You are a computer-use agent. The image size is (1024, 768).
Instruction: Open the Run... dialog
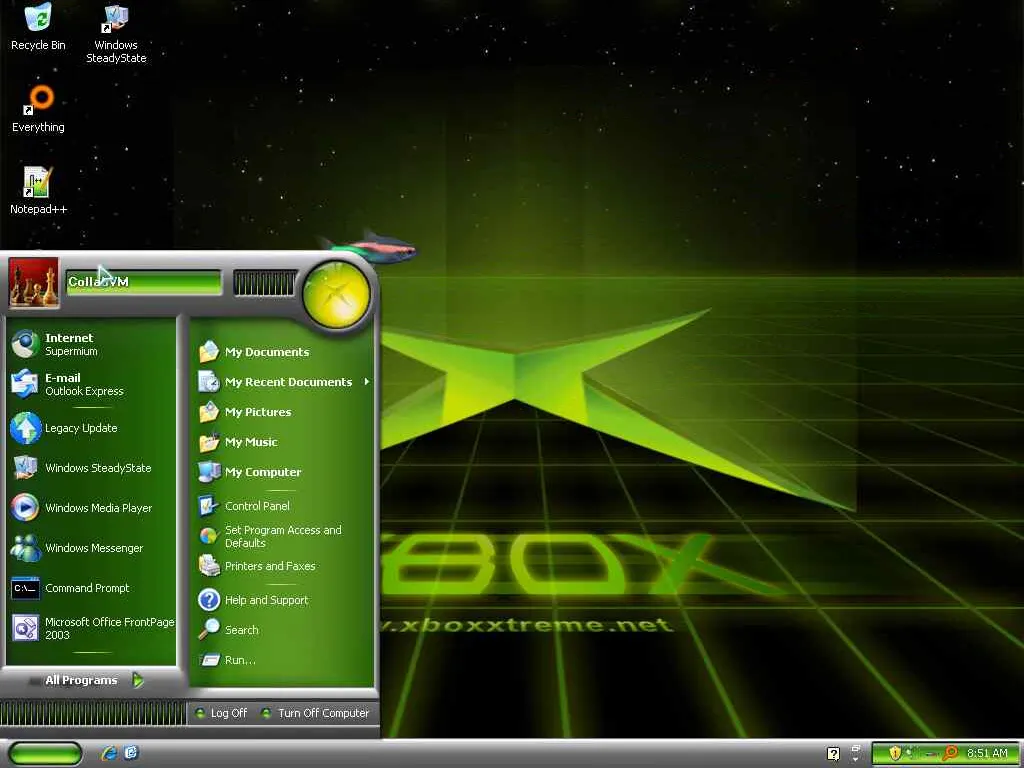click(284, 660)
